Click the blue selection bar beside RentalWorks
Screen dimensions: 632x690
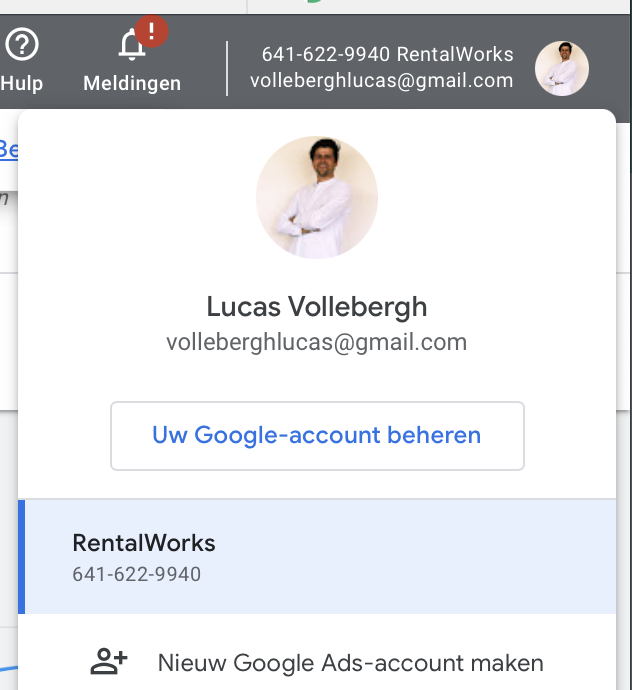pyautogui.click(x=21, y=557)
